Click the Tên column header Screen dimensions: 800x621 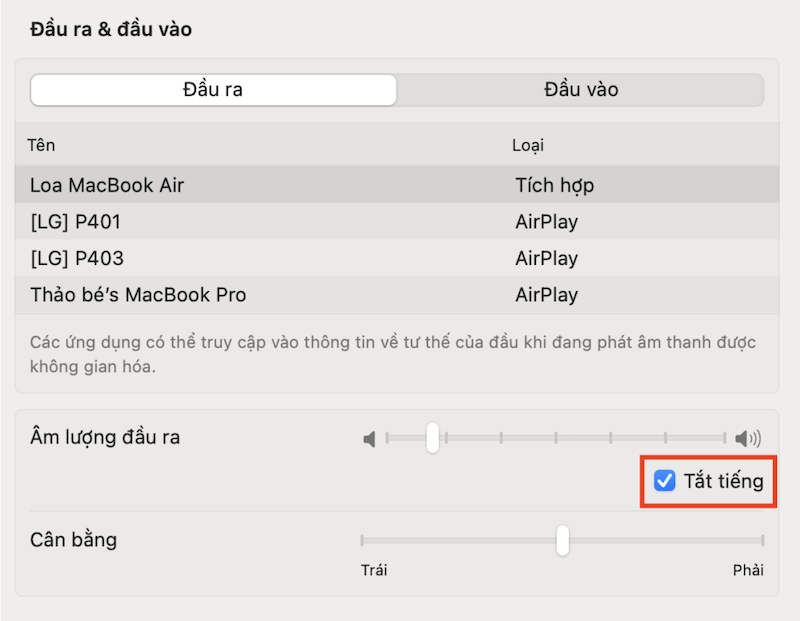41,145
